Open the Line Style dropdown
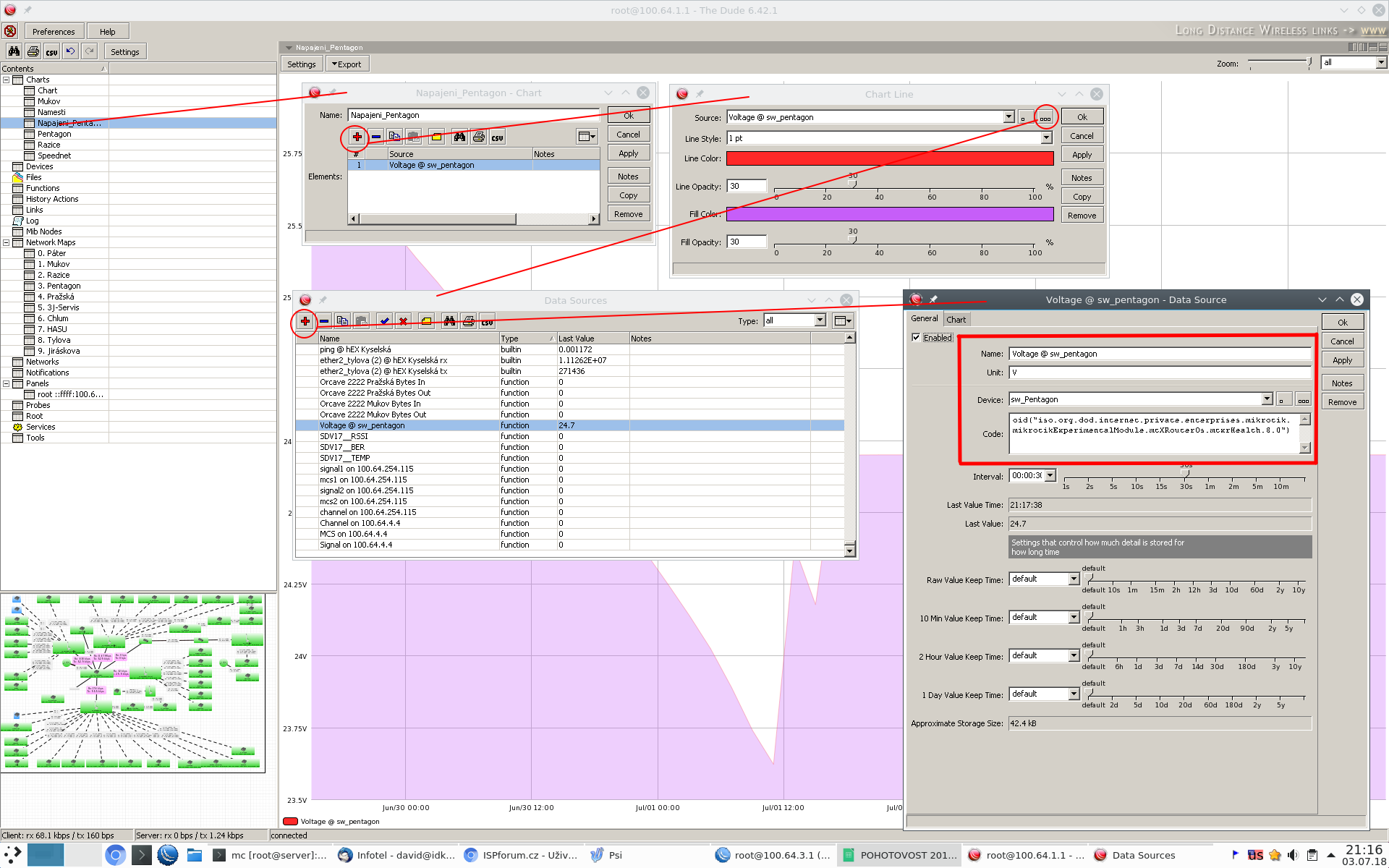Image resolution: width=1389 pixels, height=868 pixels. tap(1046, 138)
